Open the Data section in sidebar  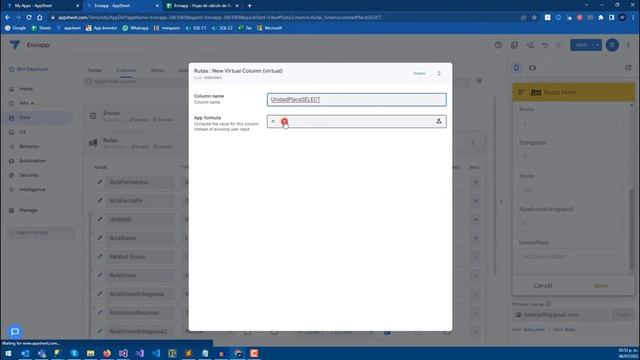click(x=24, y=118)
